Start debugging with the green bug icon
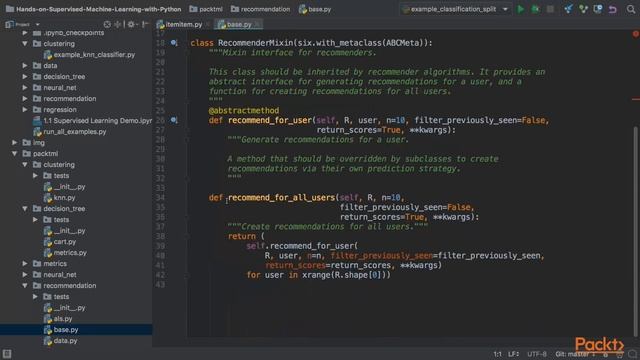 [535, 9]
